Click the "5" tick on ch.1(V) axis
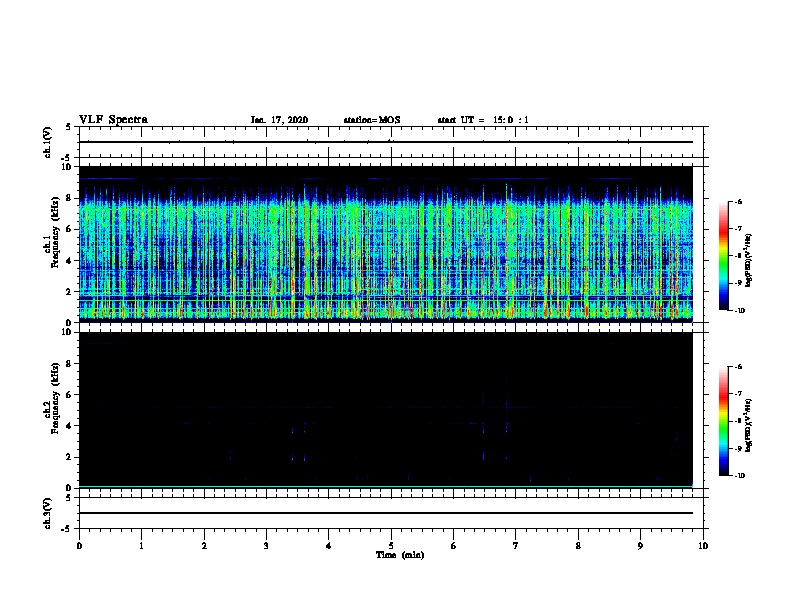Viewport: 792px width, 612px height. pos(69,127)
